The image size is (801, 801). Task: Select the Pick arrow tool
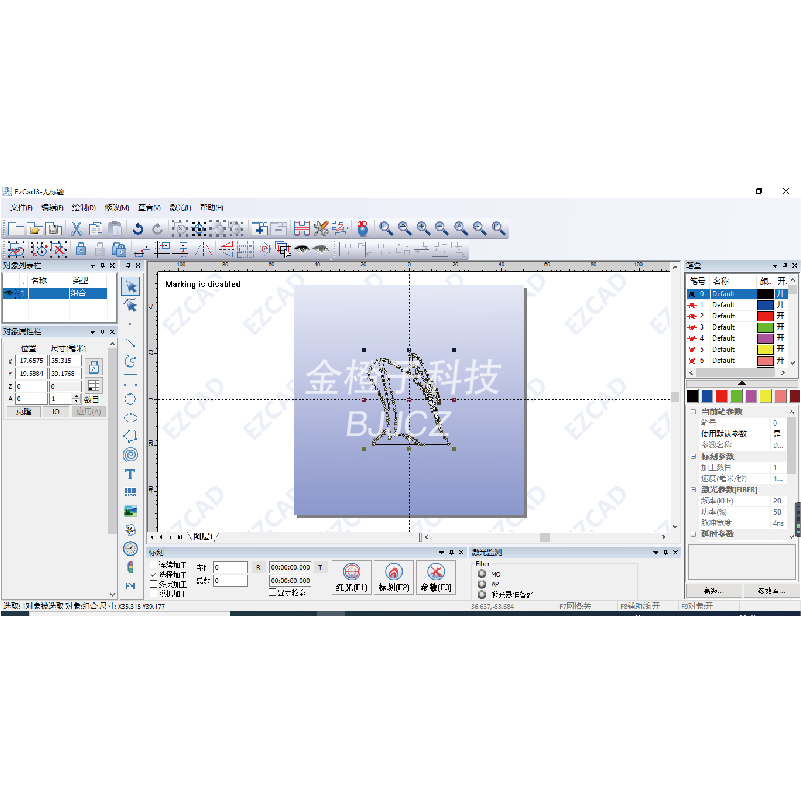click(130, 287)
